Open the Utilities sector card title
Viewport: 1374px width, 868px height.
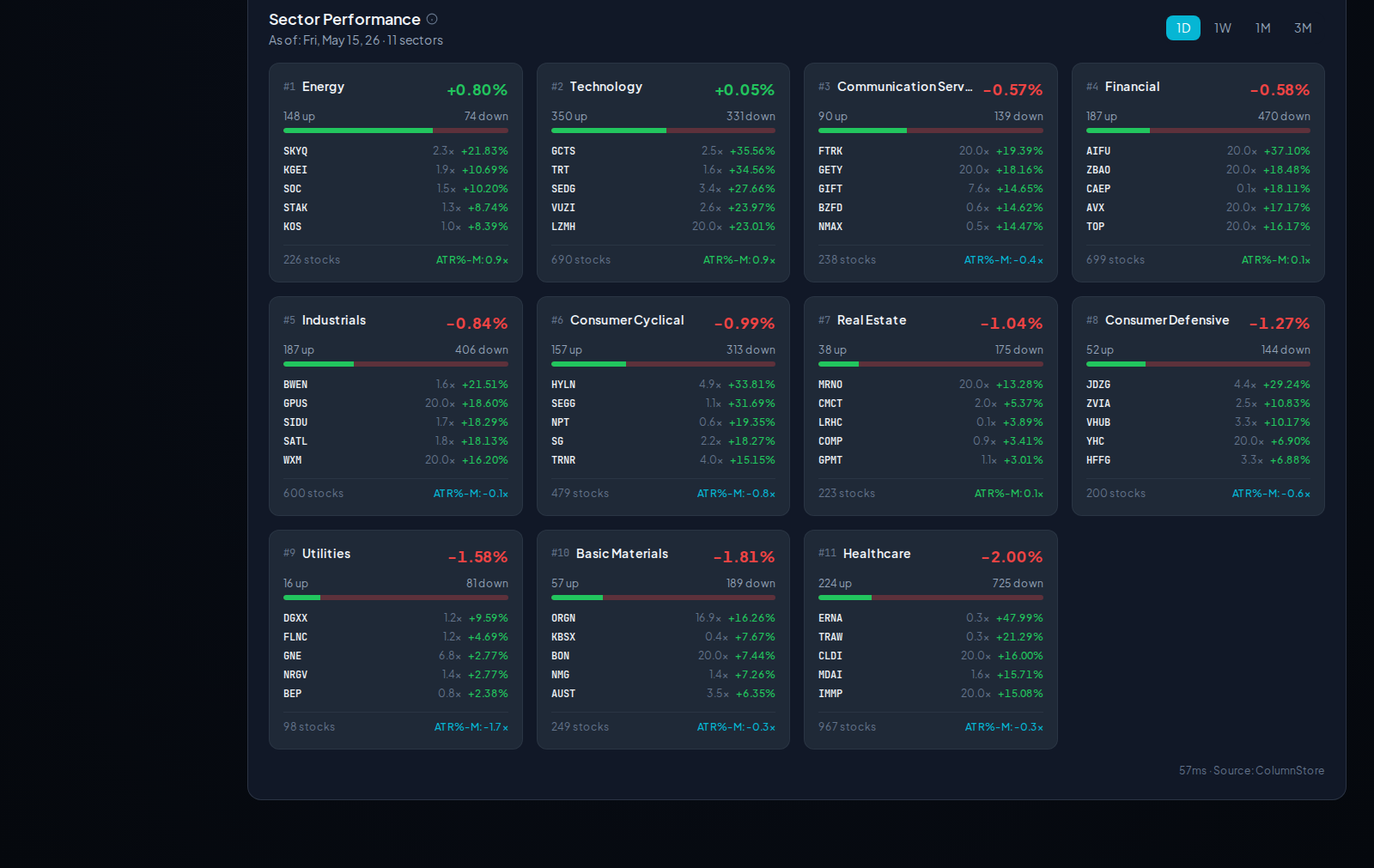(x=326, y=554)
